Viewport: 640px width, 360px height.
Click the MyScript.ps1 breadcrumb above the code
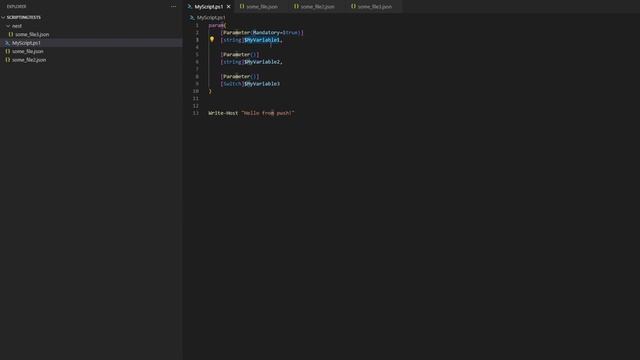point(211,18)
